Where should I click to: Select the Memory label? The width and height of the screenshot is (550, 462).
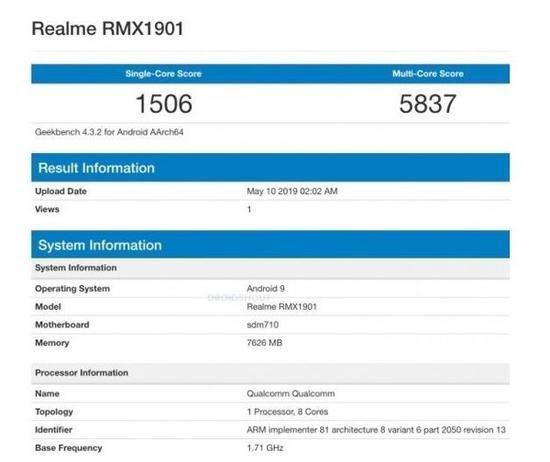click(52, 343)
